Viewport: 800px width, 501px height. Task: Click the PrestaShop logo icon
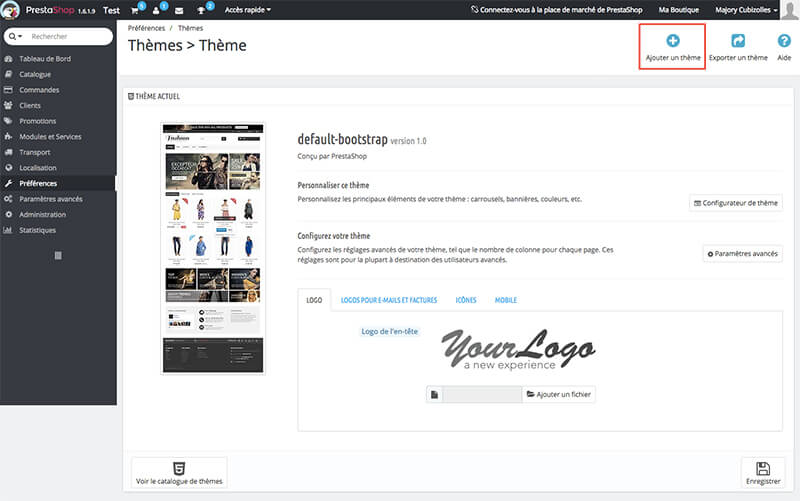coord(13,10)
